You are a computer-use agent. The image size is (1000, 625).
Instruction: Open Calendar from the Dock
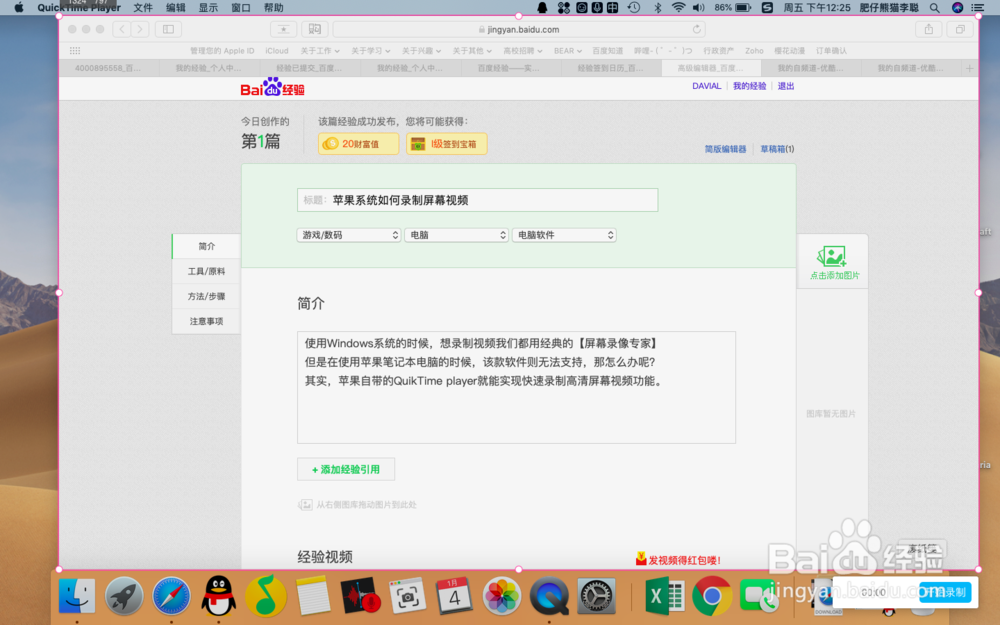(x=454, y=596)
